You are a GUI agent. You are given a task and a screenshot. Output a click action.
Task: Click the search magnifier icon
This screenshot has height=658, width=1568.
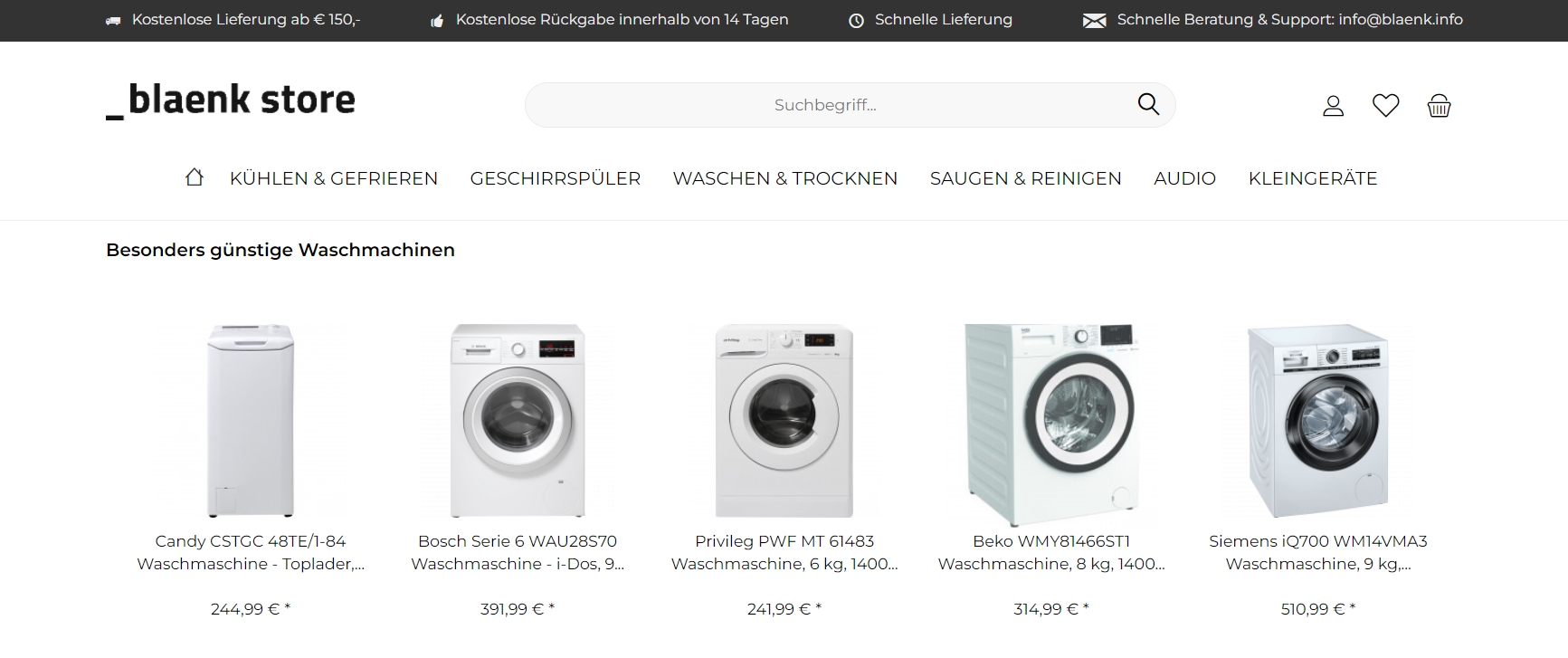coord(1148,104)
